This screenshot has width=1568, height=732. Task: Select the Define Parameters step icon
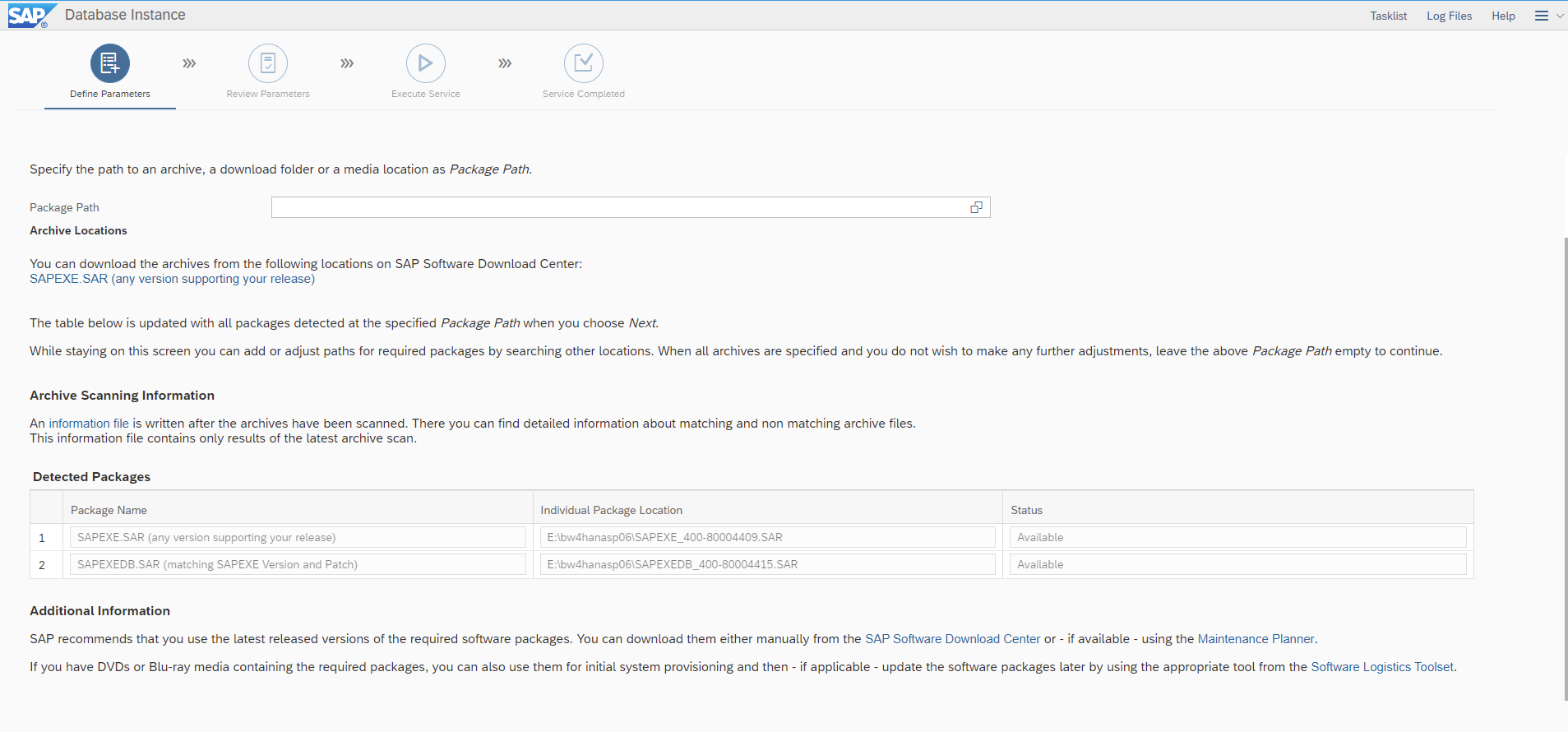(110, 63)
